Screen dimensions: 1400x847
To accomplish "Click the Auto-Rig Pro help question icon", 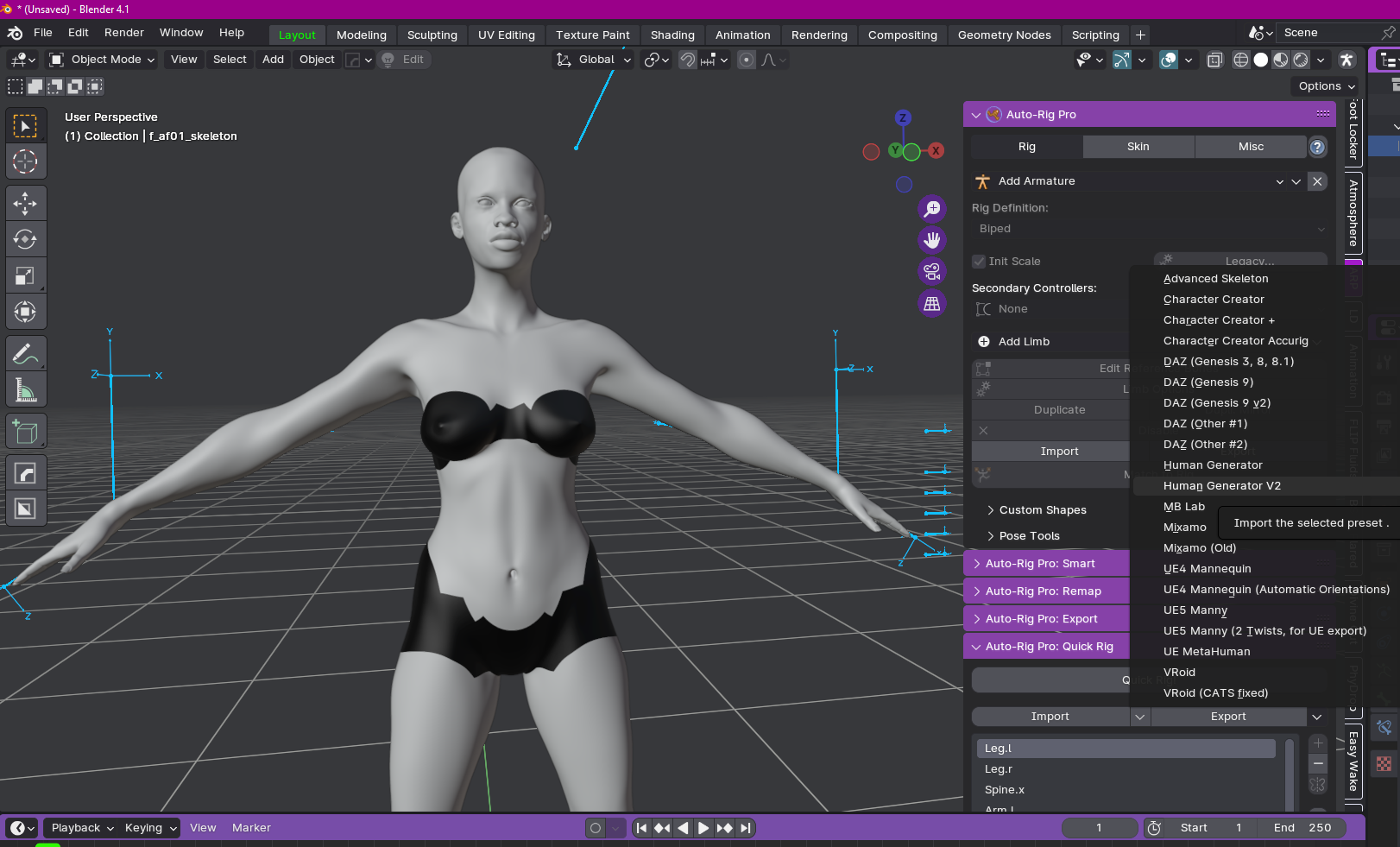I will click(1317, 147).
